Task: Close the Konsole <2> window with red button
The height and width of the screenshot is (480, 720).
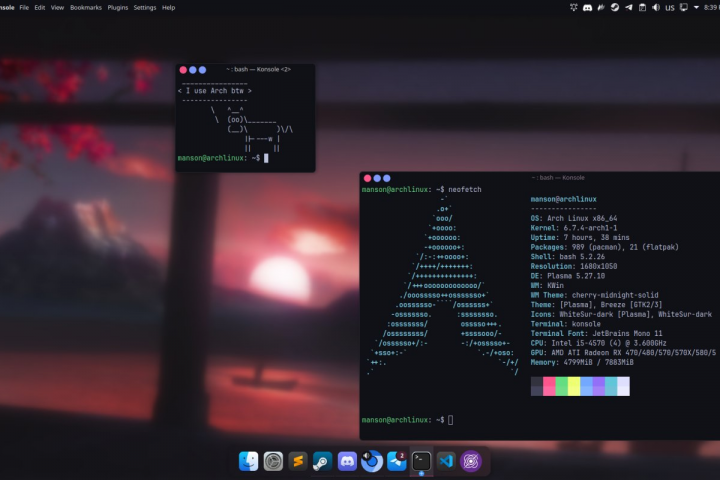Action: 183,70
